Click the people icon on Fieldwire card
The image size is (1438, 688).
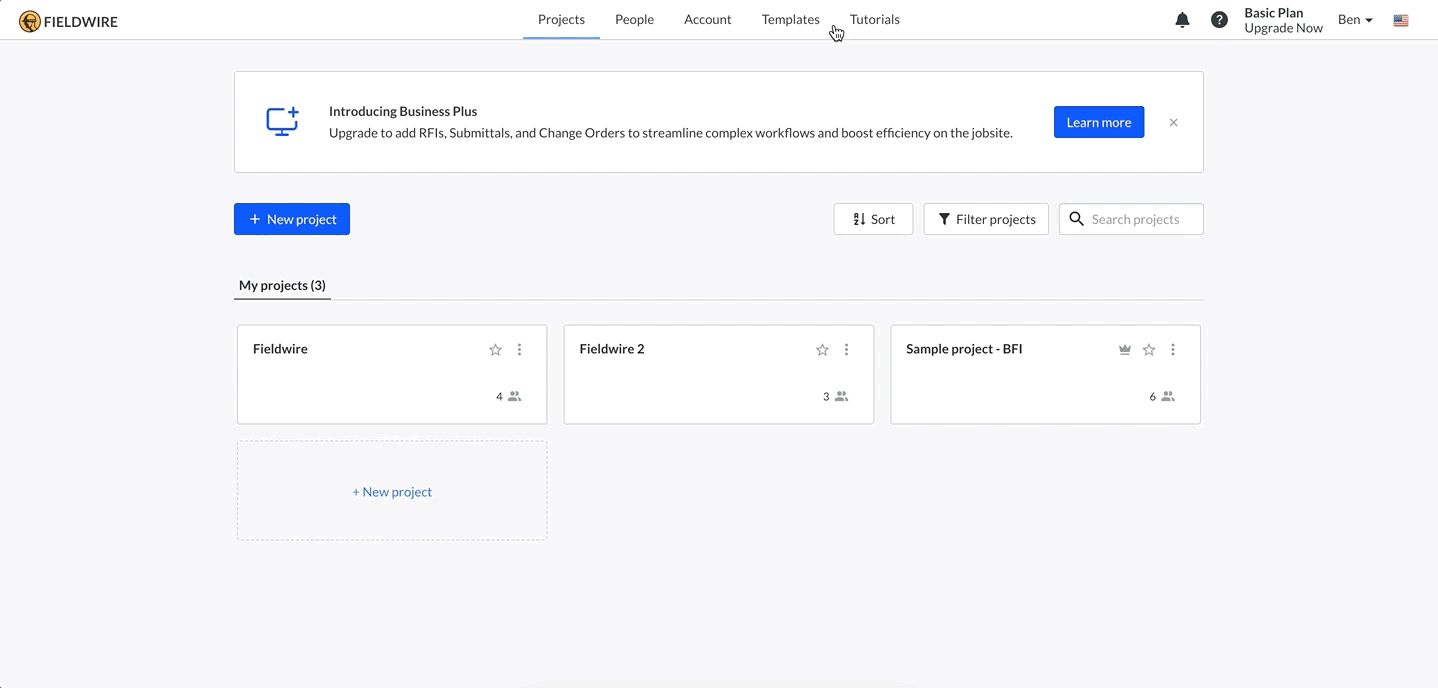(514, 397)
